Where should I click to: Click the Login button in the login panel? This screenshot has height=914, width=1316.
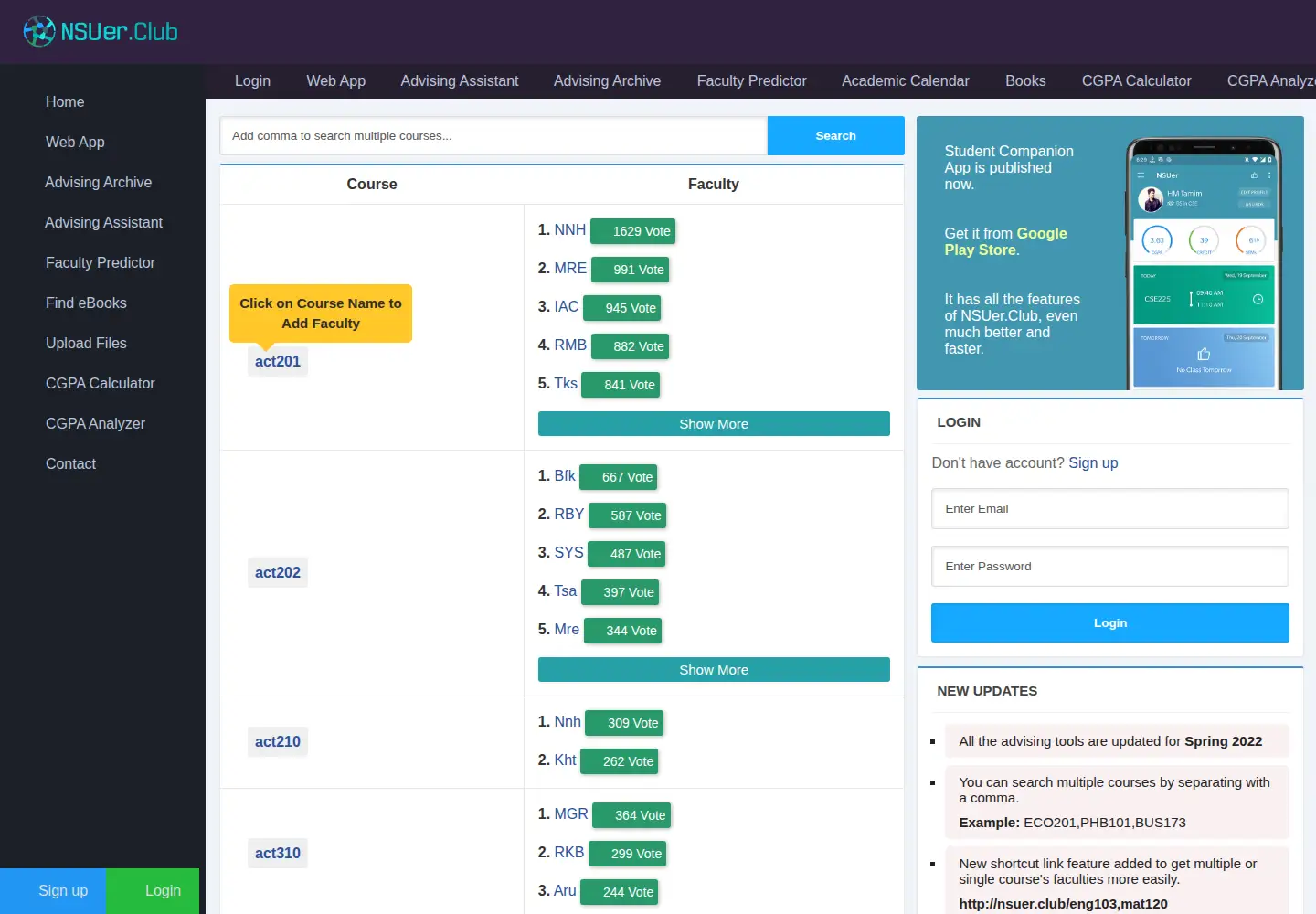pyautogui.click(x=1110, y=623)
